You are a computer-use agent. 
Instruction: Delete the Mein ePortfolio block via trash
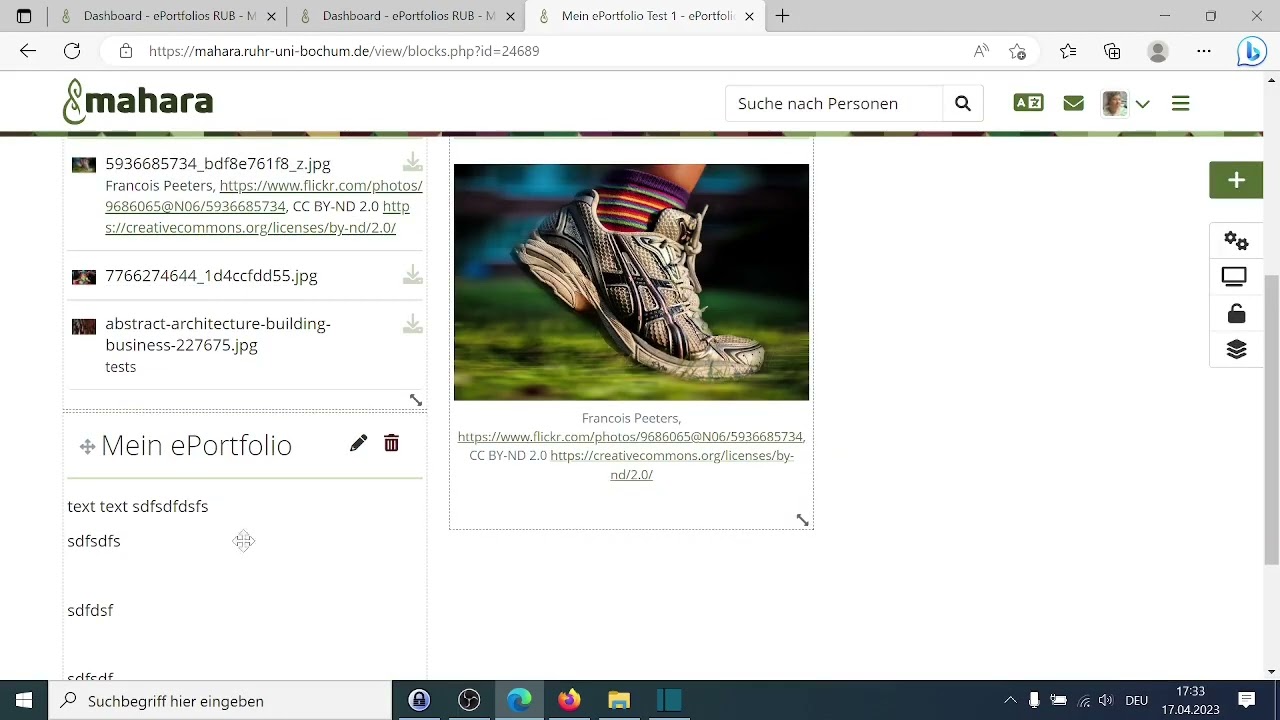[x=391, y=443]
